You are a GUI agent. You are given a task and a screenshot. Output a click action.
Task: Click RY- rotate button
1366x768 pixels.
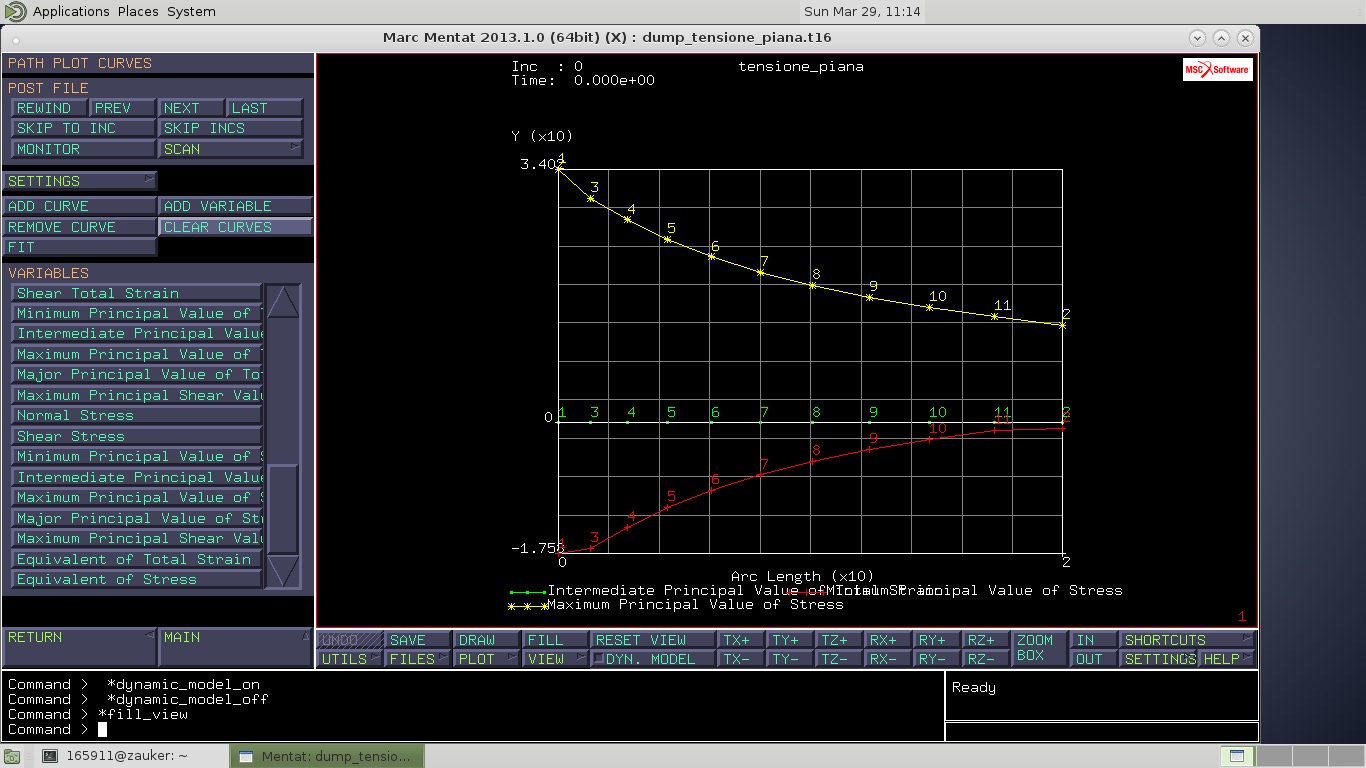pyautogui.click(x=938, y=659)
